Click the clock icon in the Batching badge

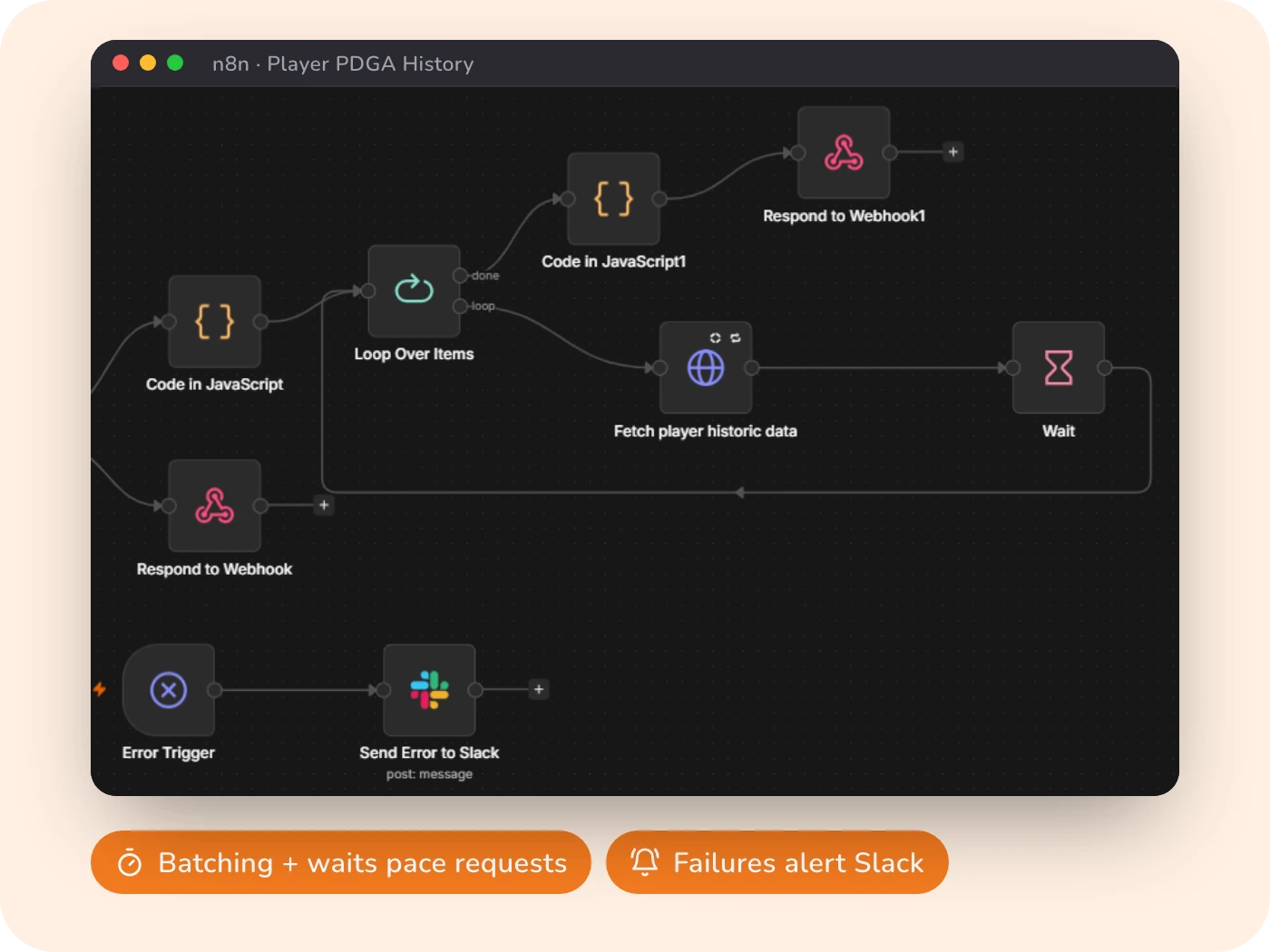[130, 862]
